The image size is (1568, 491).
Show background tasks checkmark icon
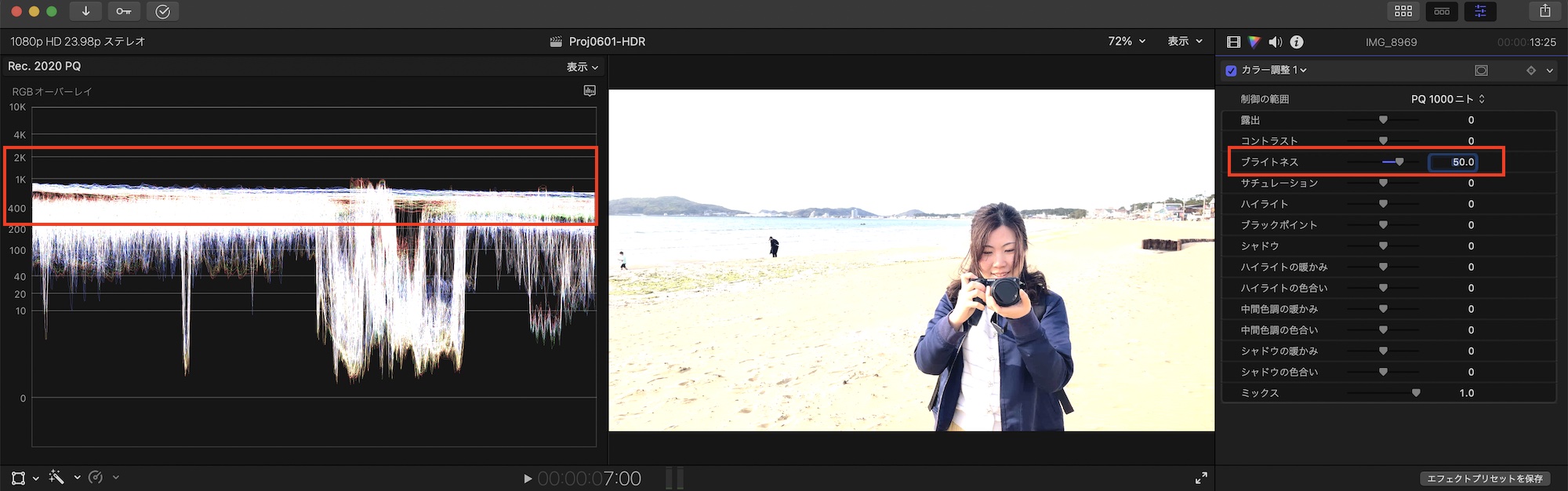pyautogui.click(x=162, y=11)
